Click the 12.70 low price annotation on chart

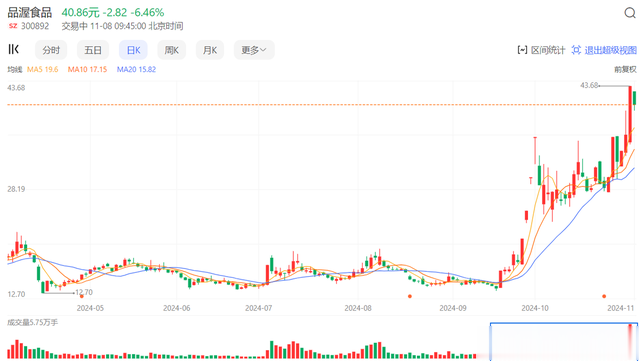tap(84, 292)
